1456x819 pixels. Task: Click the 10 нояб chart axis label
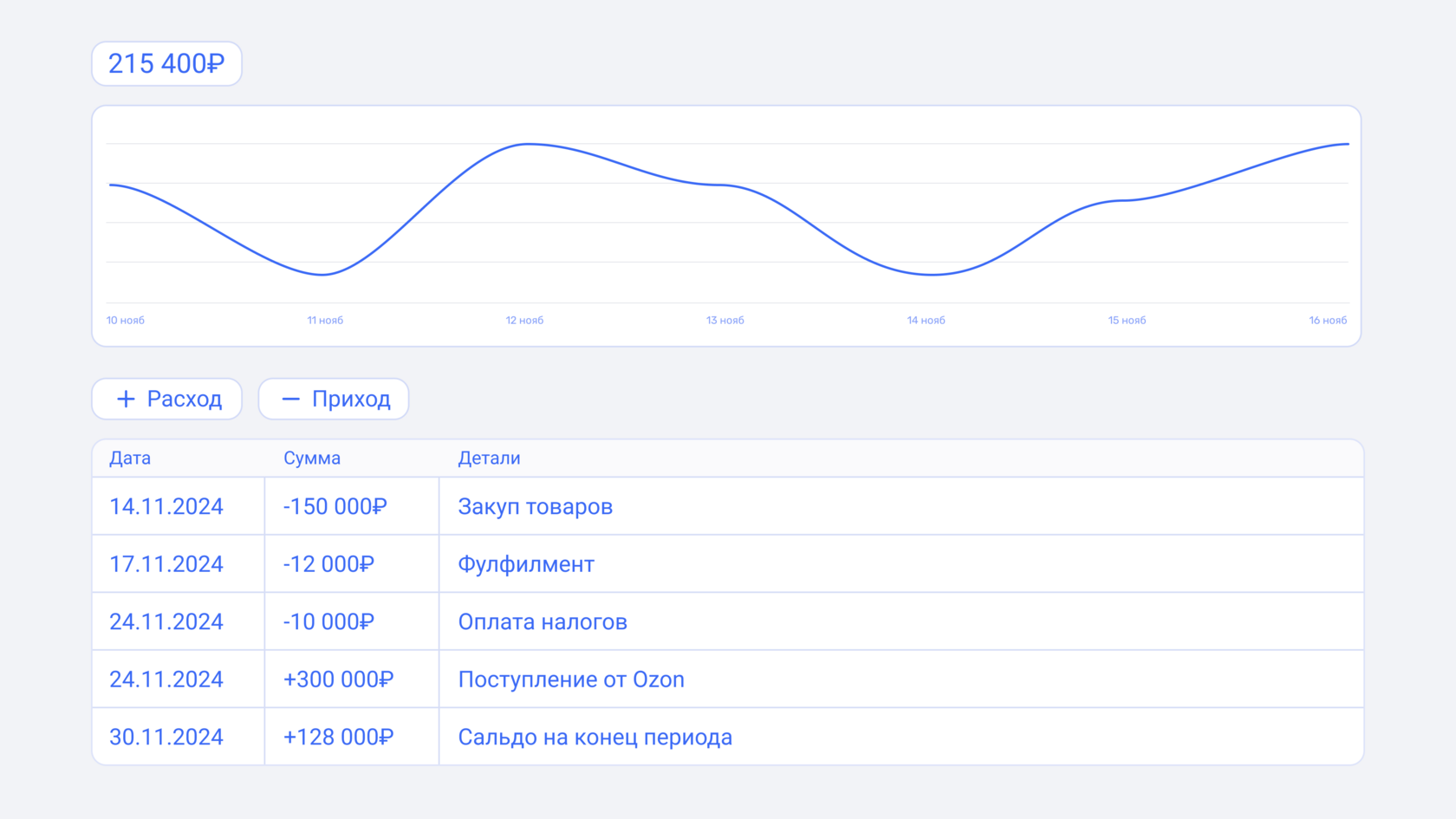[x=126, y=321]
